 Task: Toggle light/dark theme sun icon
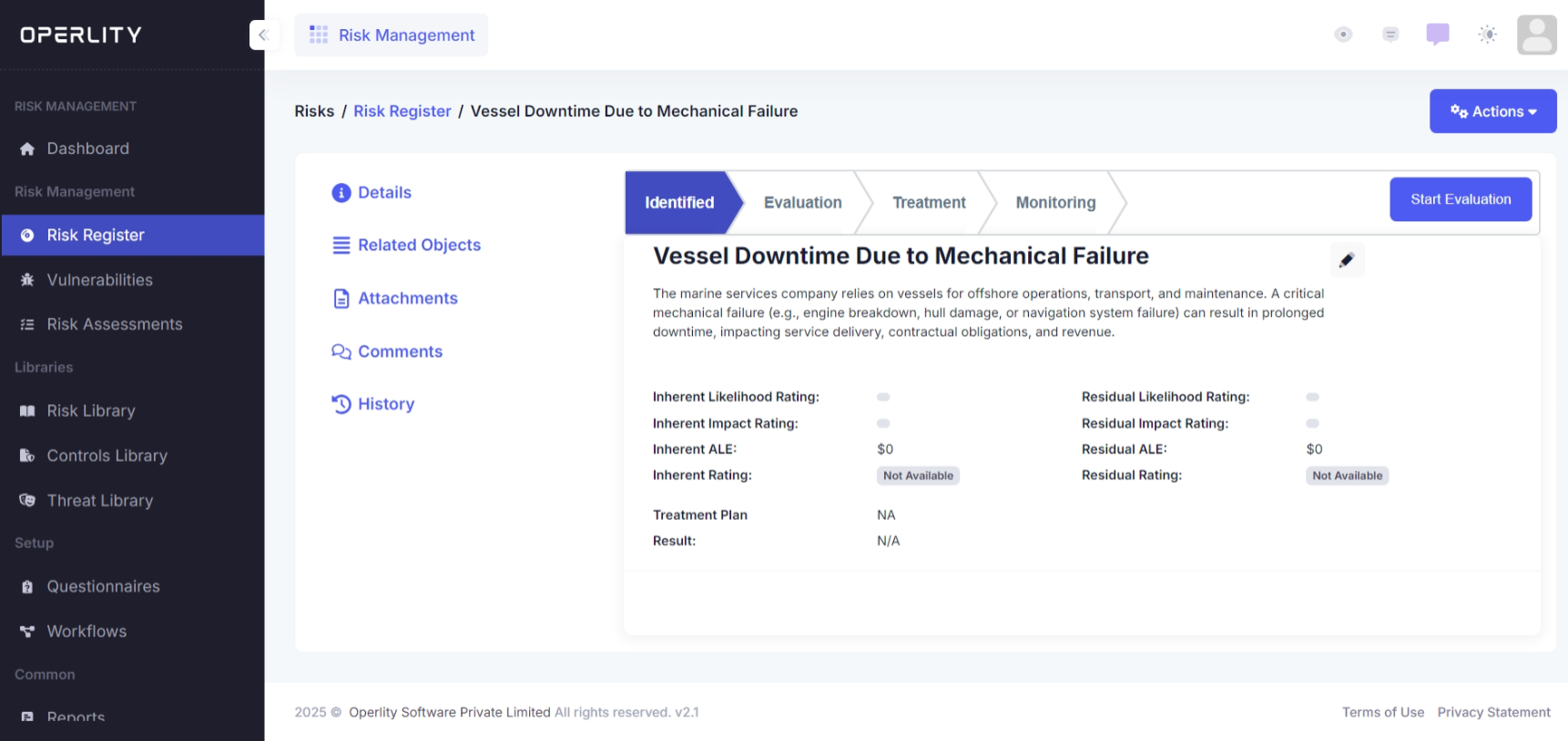coord(1487,35)
